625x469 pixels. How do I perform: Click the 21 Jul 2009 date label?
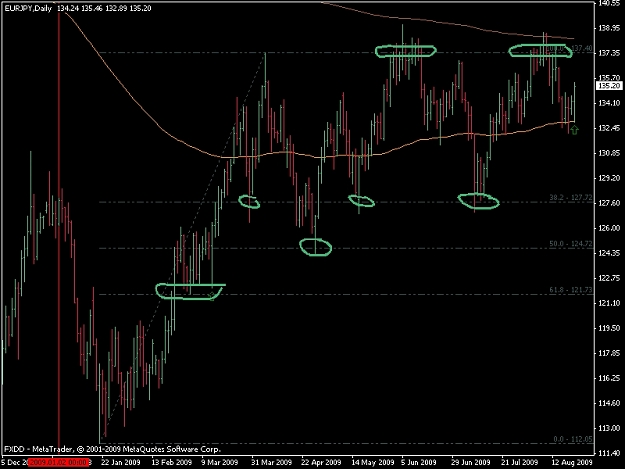520,462
